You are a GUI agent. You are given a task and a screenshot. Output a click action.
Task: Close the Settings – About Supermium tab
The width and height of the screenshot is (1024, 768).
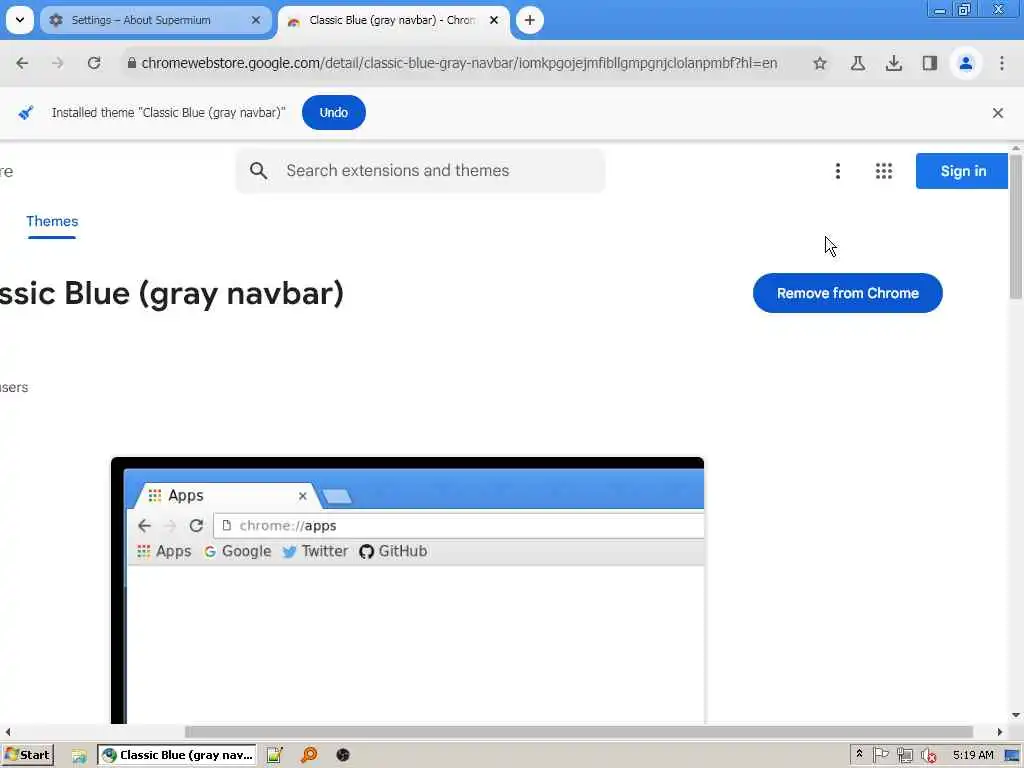(256, 20)
